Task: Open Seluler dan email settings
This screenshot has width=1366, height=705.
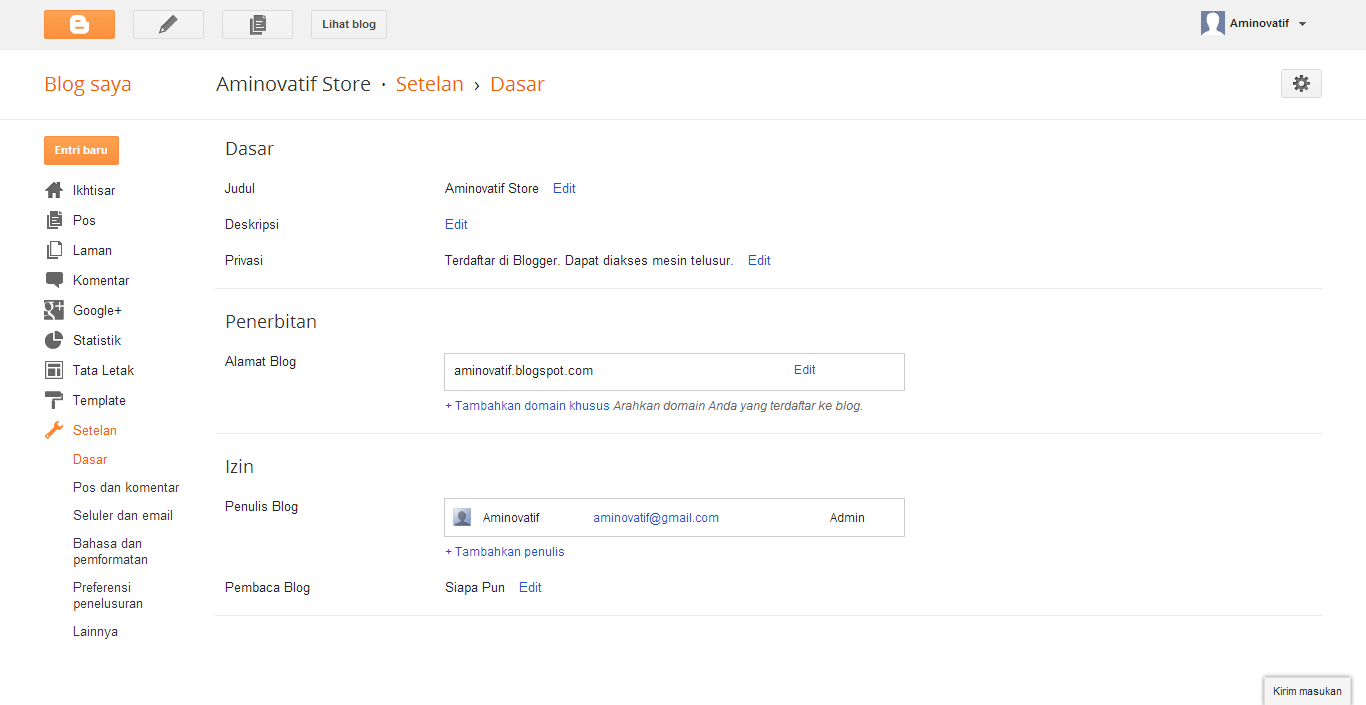Action: (x=123, y=516)
